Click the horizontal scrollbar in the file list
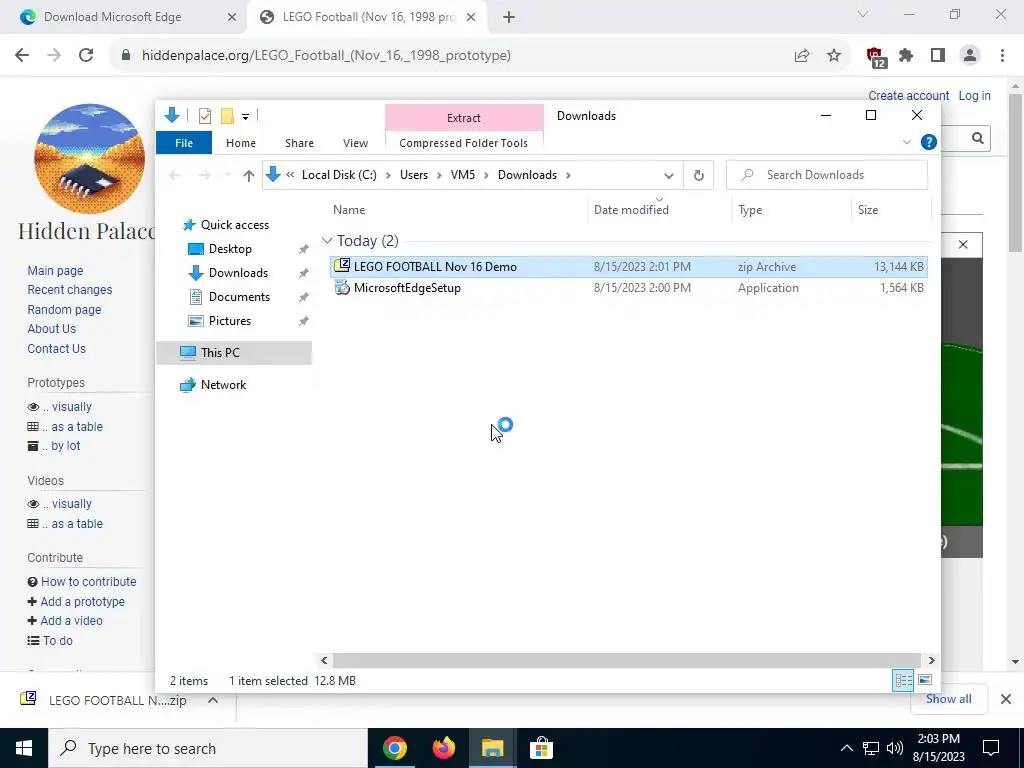The image size is (1024, 768). 626,660
